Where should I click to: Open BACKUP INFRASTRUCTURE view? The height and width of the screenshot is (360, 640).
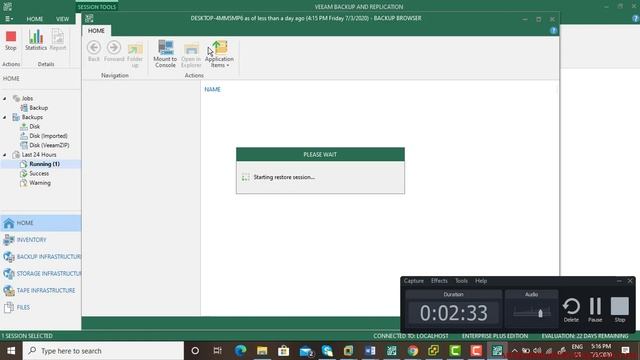[40, 256]
